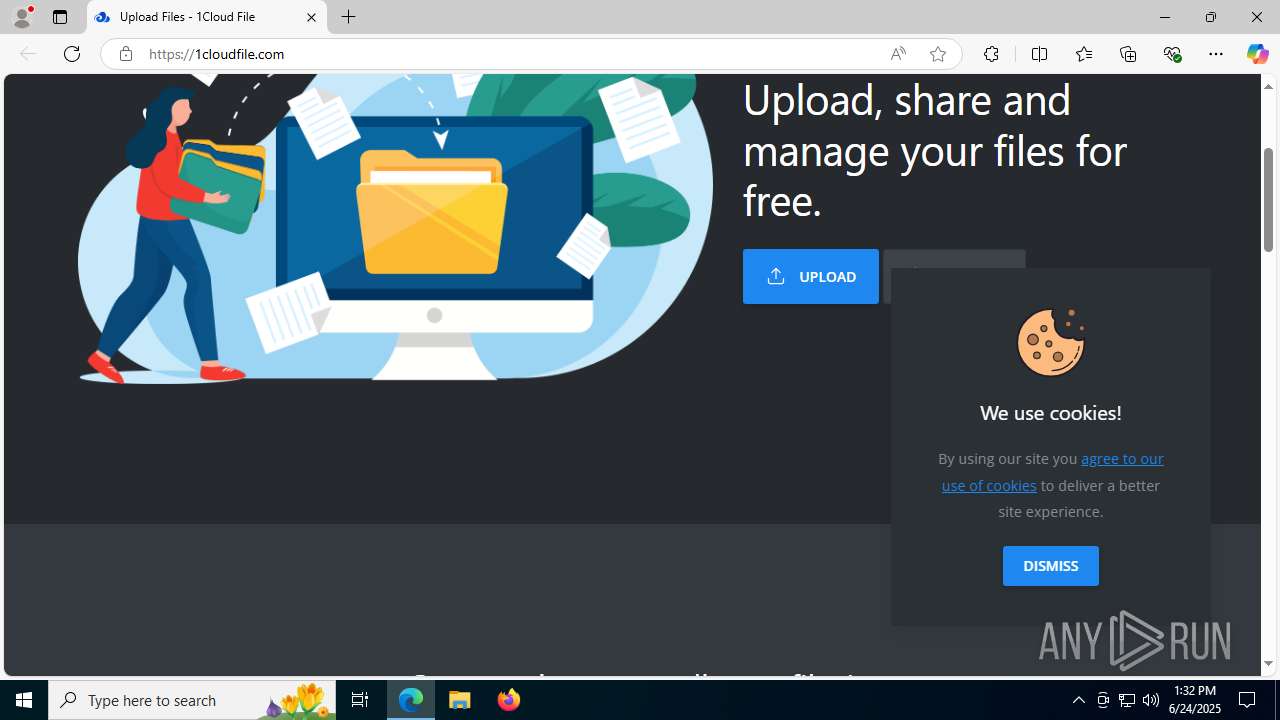The height and width of the screenshot is (720, 1280).
Task: Click the Edge profile icon
Action: [22, 17]
